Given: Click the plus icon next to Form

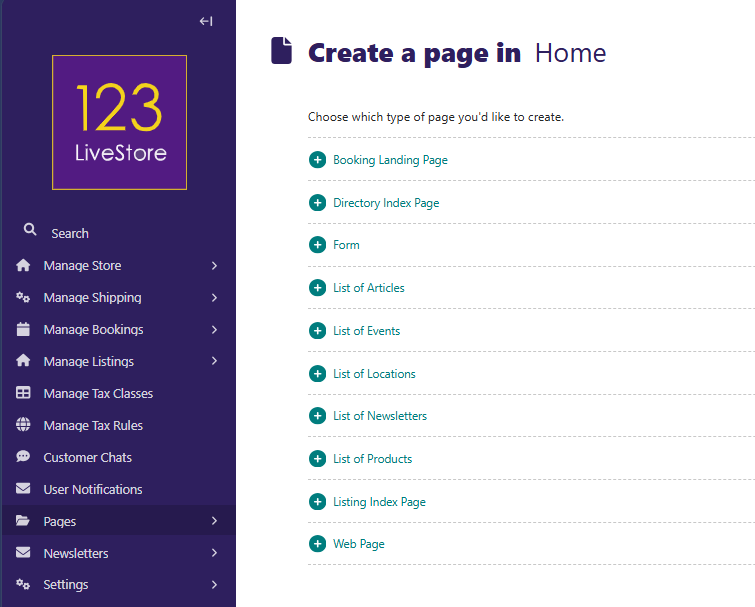Looking at the screenshot, I should click(317, 245).
